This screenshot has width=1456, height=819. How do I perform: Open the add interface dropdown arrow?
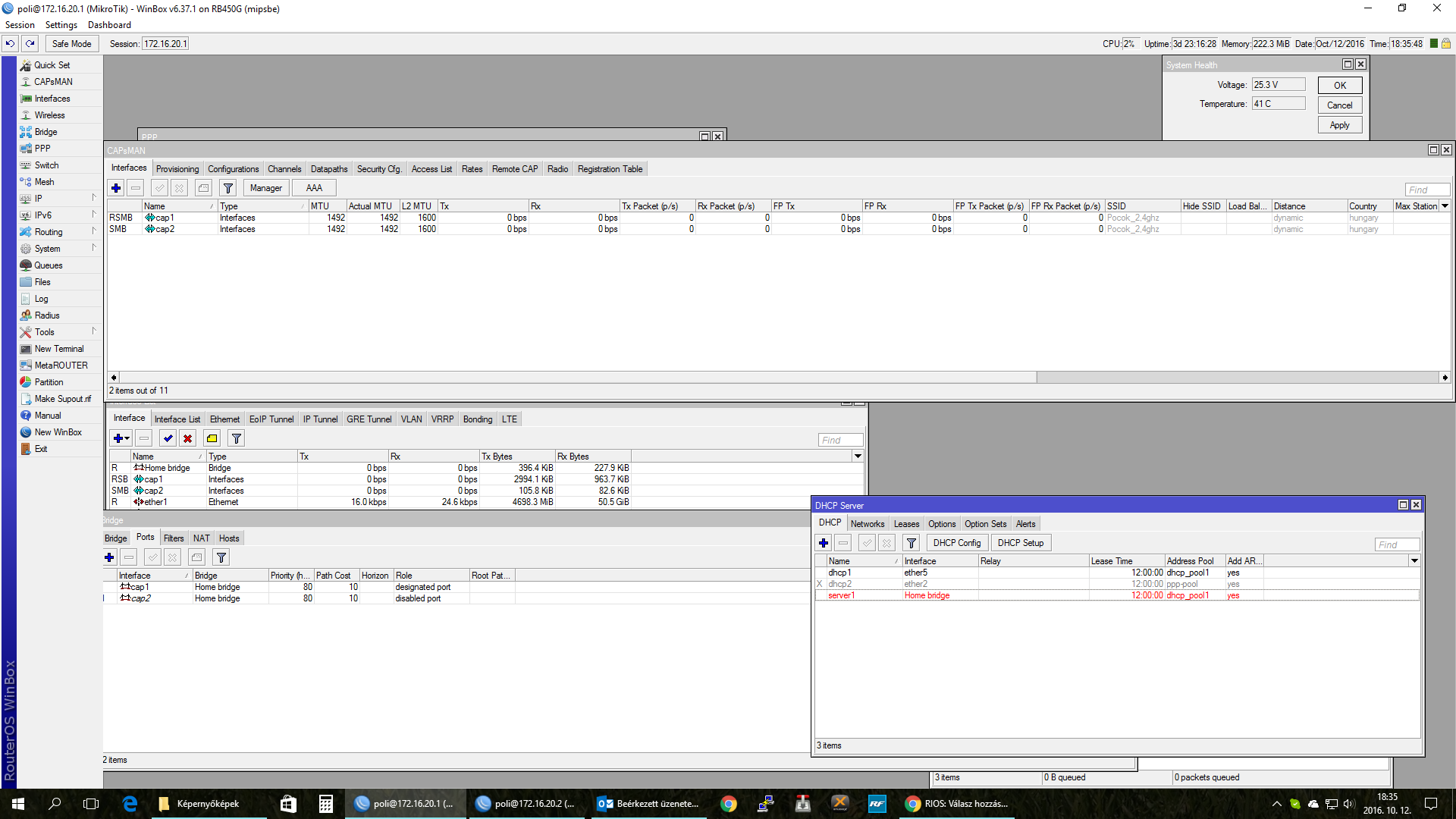point(127,438)
